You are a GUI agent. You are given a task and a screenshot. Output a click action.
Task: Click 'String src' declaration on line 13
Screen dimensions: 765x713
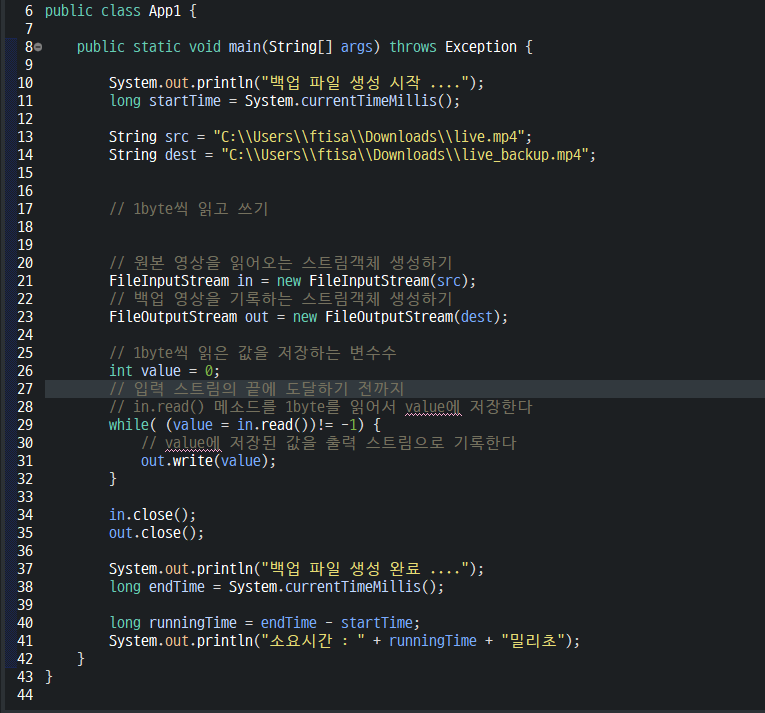[x=149, y=137]
